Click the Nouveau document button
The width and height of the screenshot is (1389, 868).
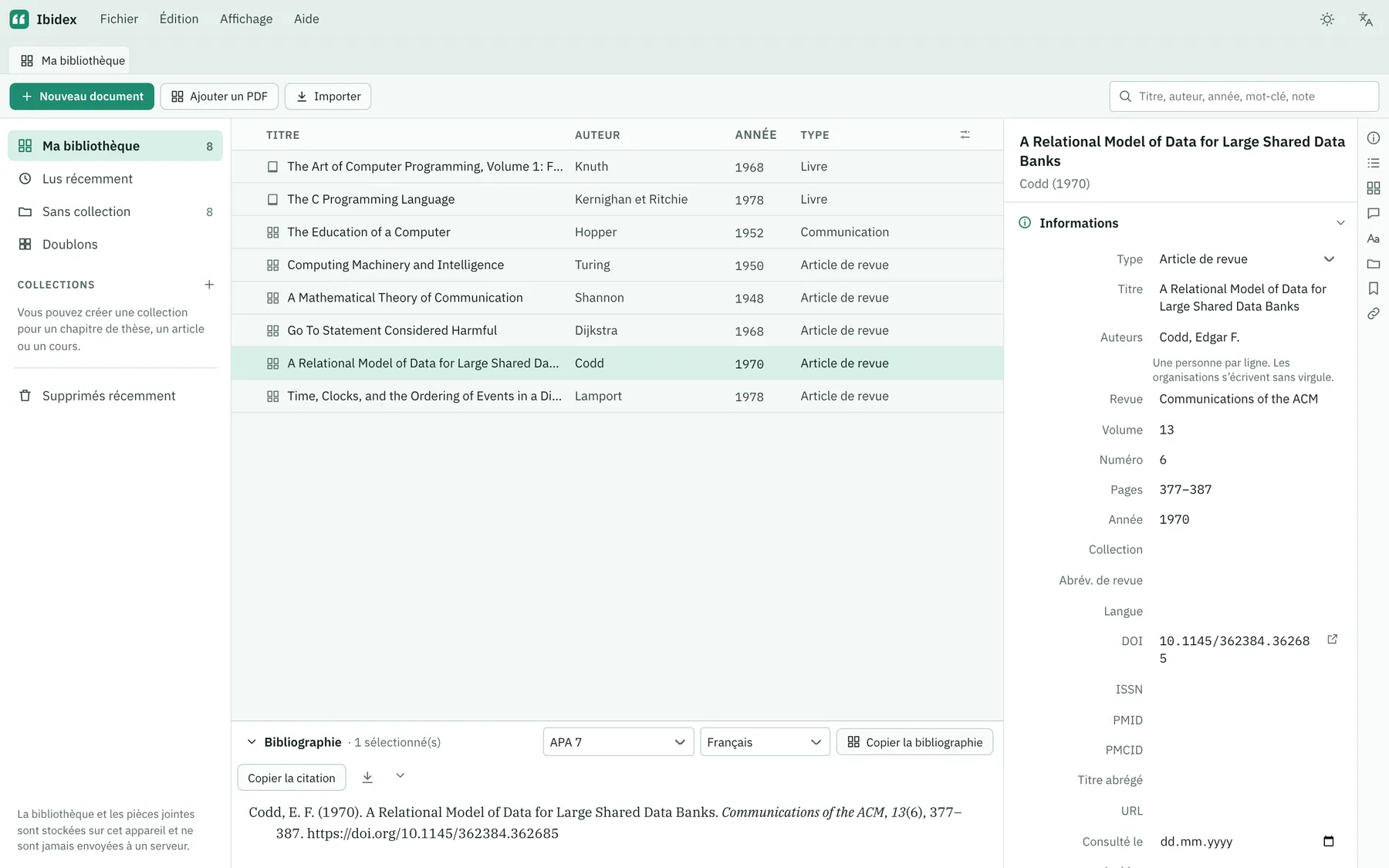(x=82, y=96)
